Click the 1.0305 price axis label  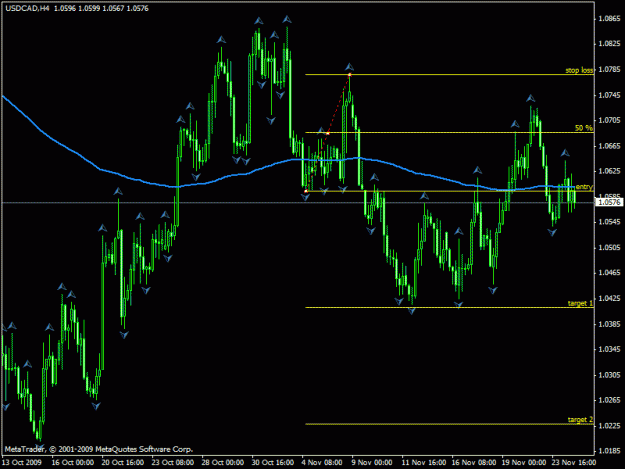coord(609,375)
